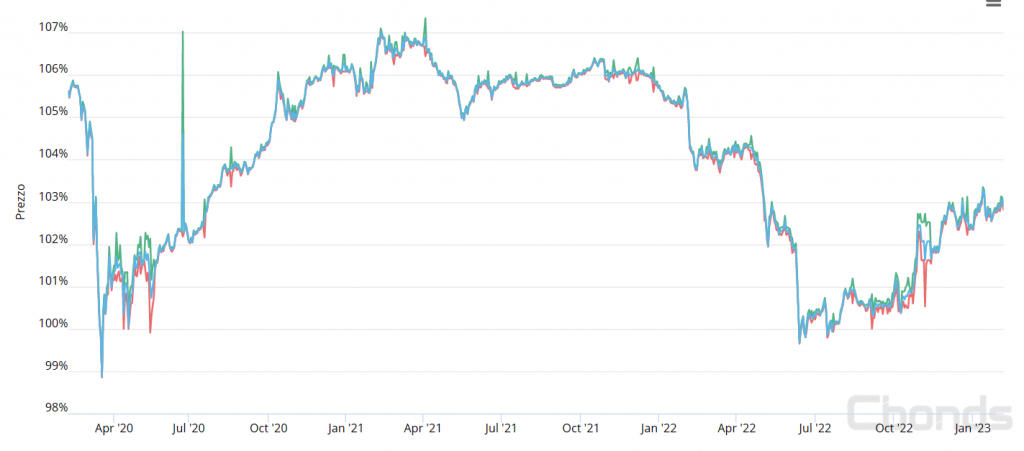Click the 98% y-axis label

click(x=54, y=408)
